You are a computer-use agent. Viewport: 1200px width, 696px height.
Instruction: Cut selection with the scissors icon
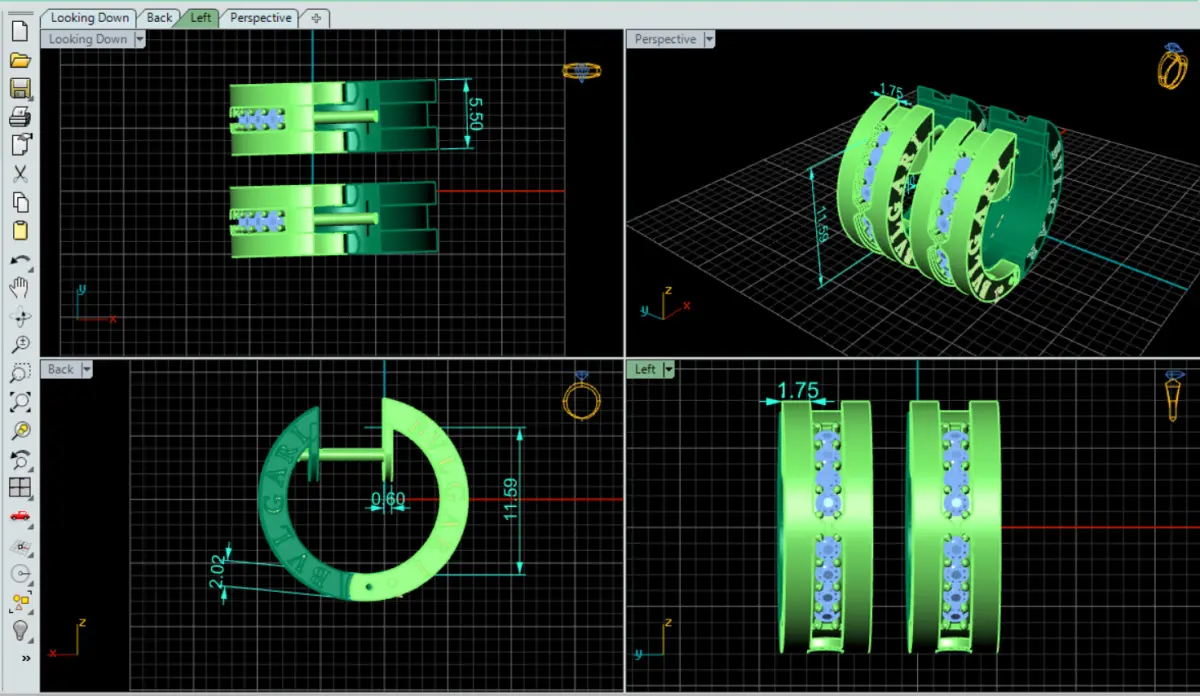click(x=19, y=174)
